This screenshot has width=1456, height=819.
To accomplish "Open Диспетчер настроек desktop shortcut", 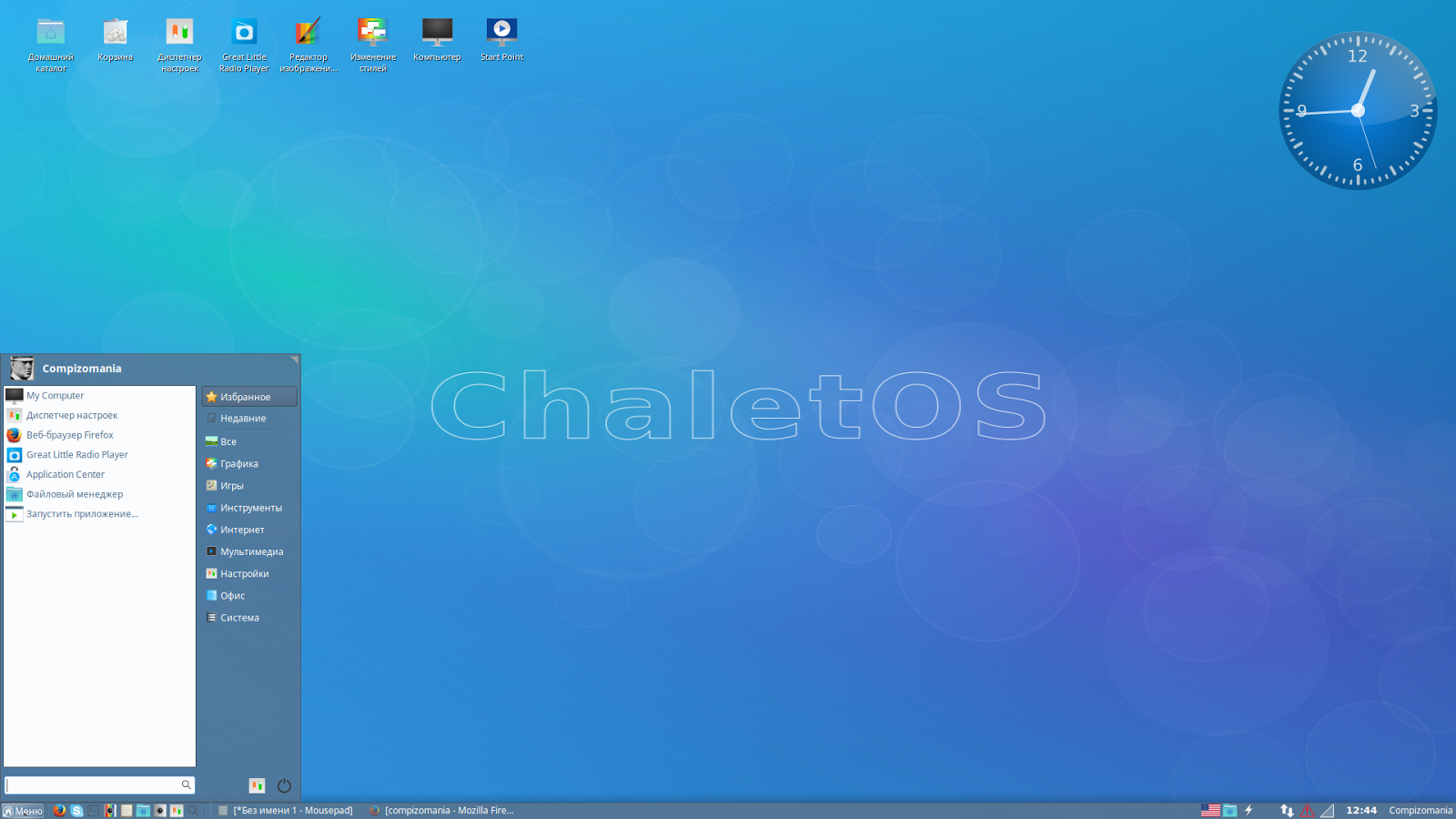I will (x=179, y=45).
